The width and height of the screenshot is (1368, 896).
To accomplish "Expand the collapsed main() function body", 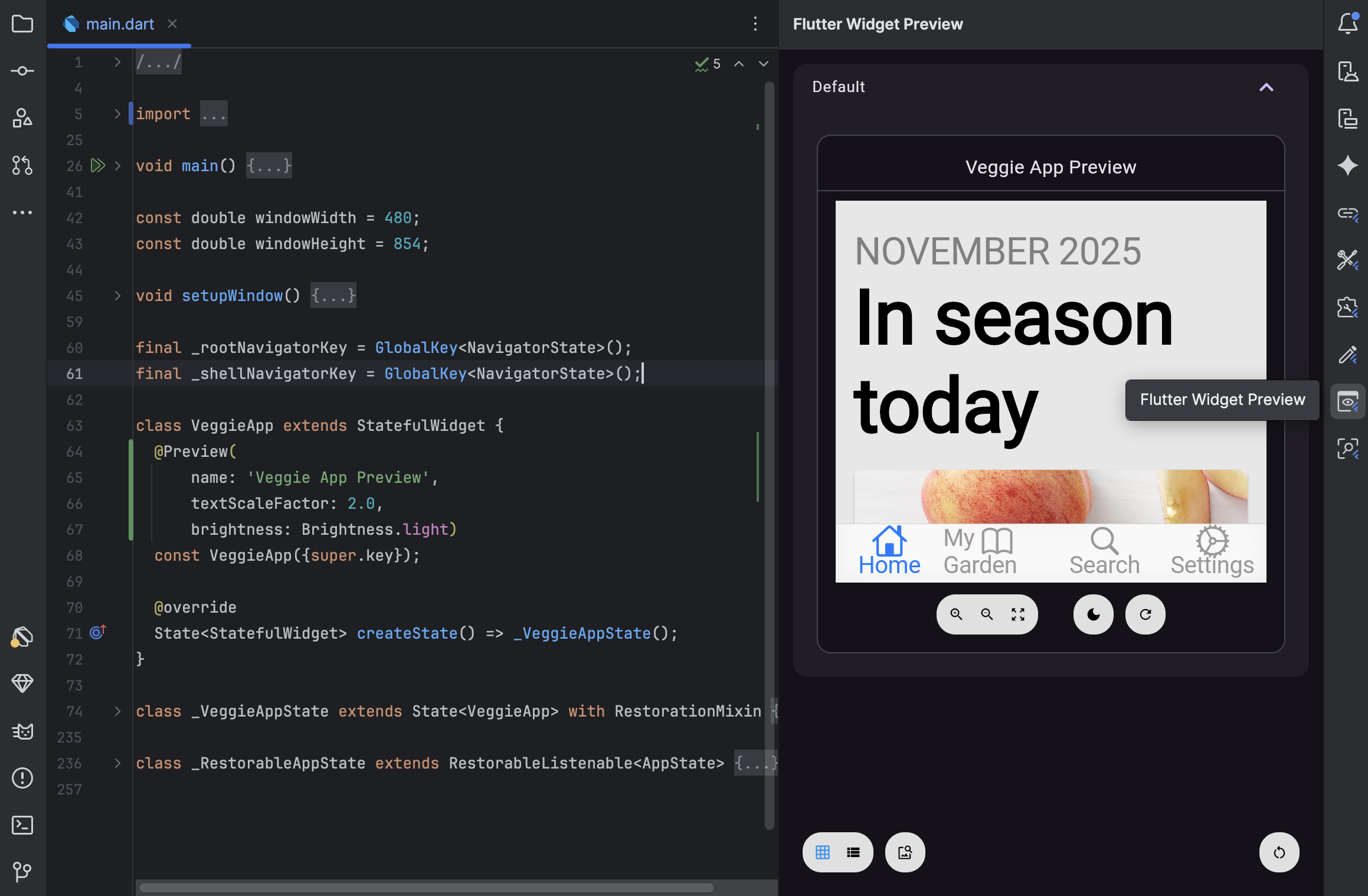I will click(269, 166).
